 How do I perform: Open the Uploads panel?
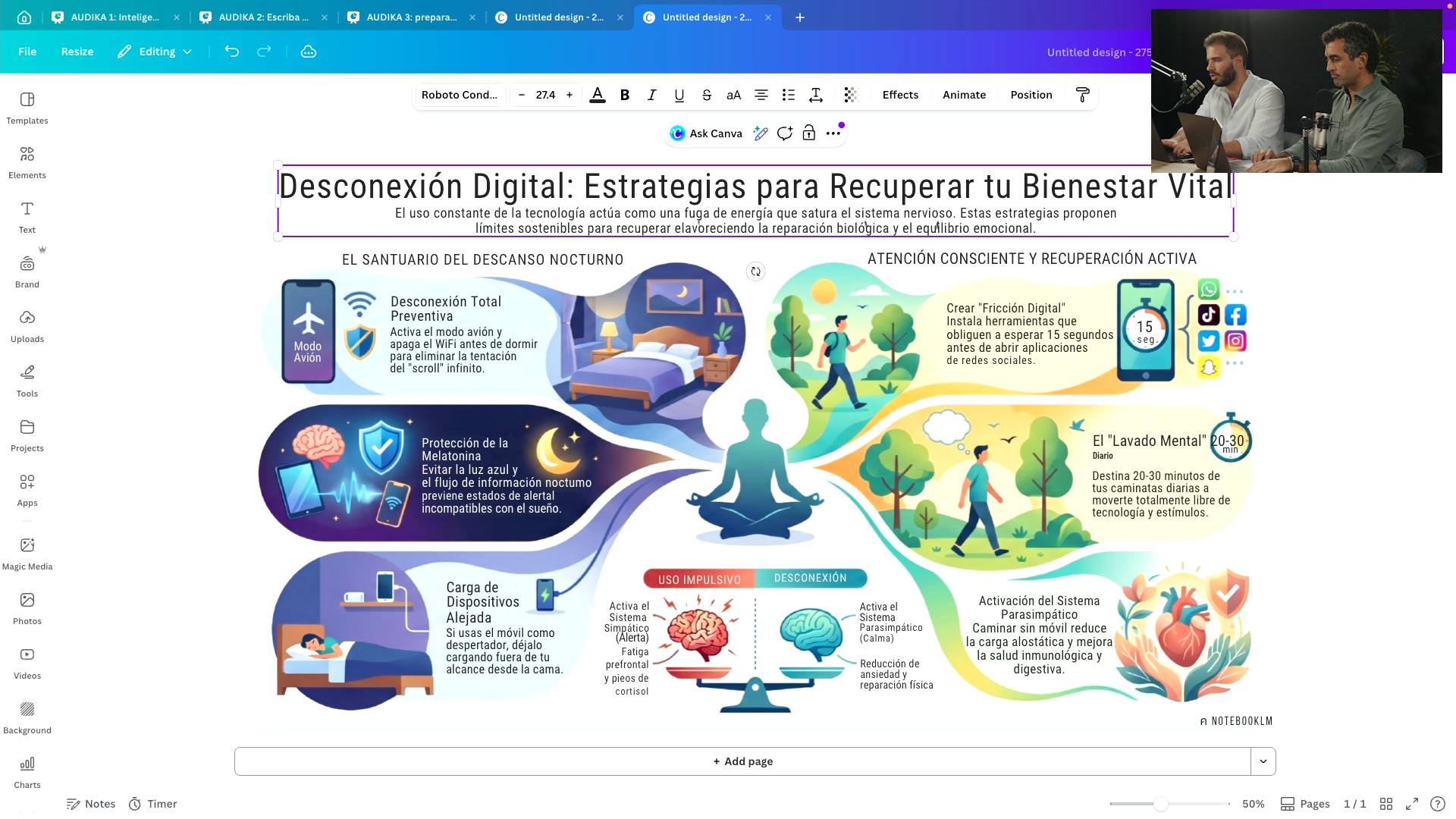tap(27, 327)
